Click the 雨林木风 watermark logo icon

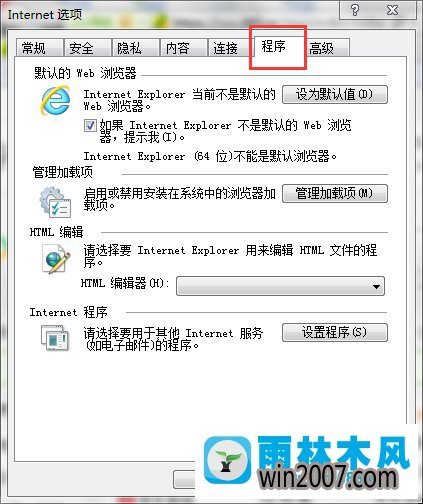coord(228,461)
